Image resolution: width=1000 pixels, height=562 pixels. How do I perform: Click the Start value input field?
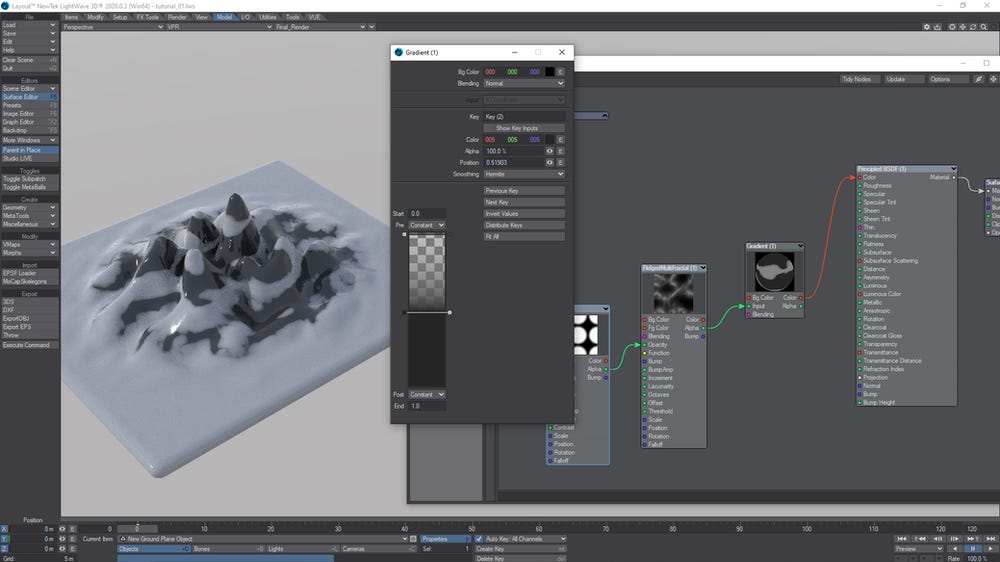427,214
